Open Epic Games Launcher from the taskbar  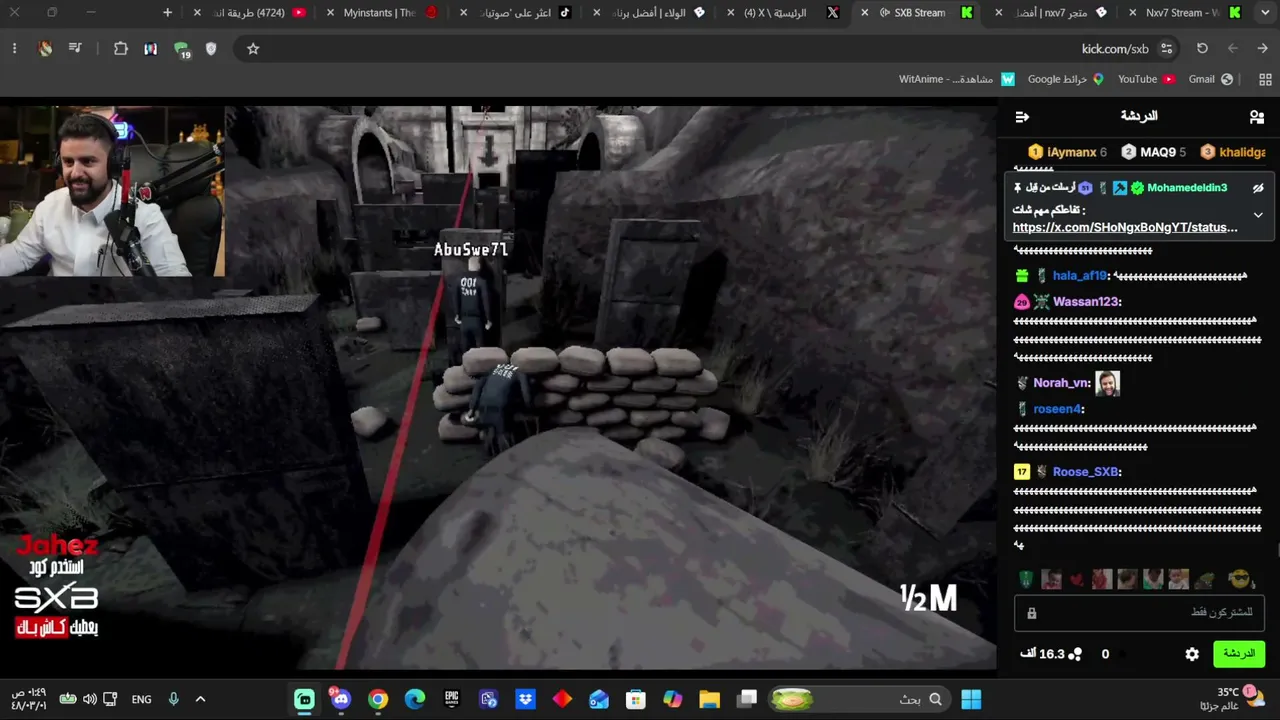coord(452,700)
